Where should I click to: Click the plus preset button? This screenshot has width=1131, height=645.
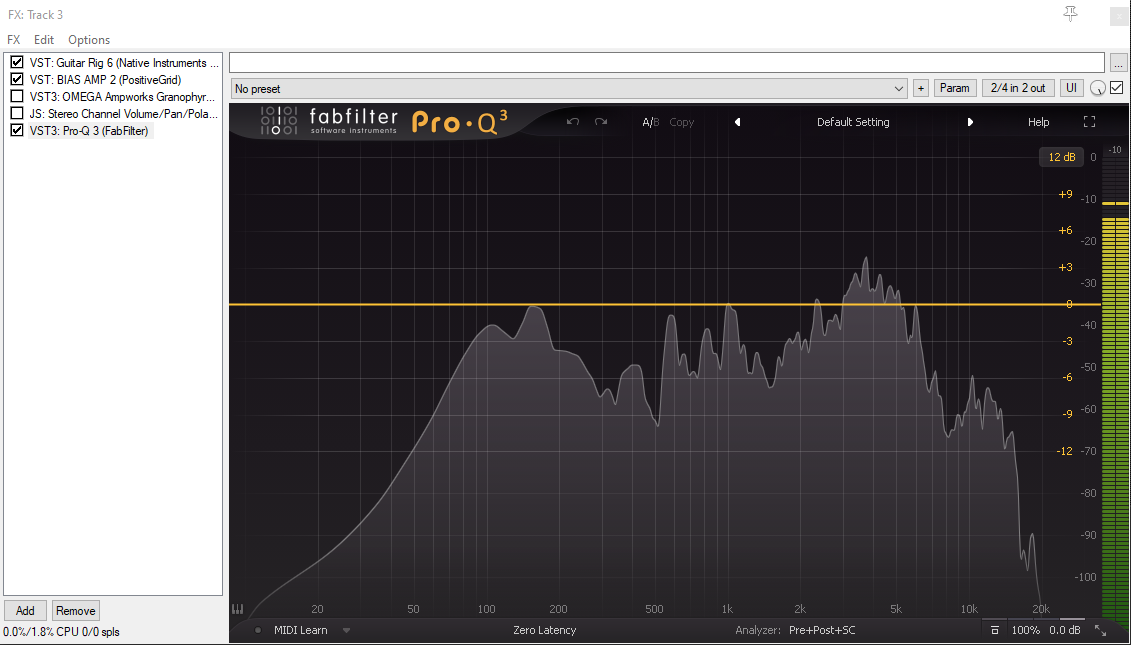(x=920, y=88)
